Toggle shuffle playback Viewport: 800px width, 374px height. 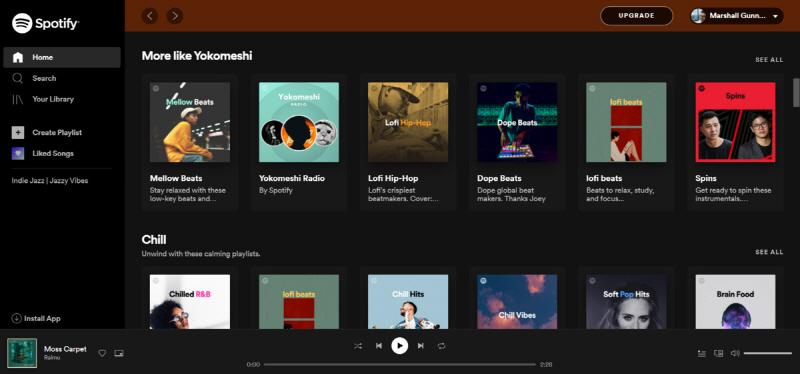pos(358,346)
